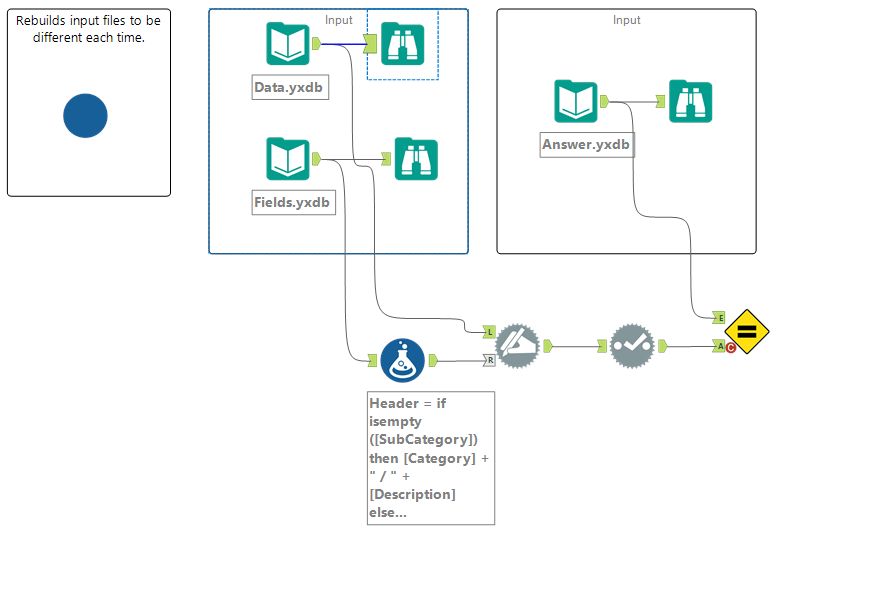Click the Header formula annotation box

431,458
